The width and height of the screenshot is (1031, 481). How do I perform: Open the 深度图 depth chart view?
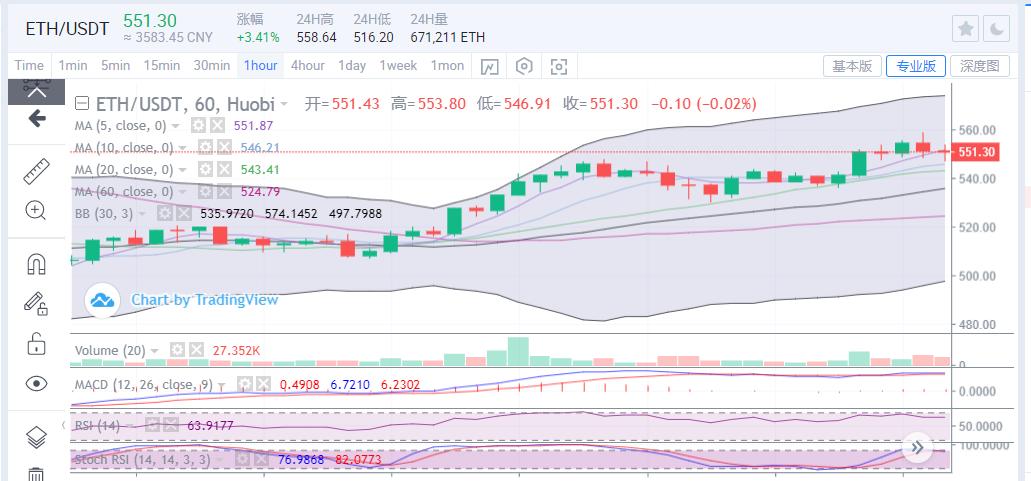(978, 66)
